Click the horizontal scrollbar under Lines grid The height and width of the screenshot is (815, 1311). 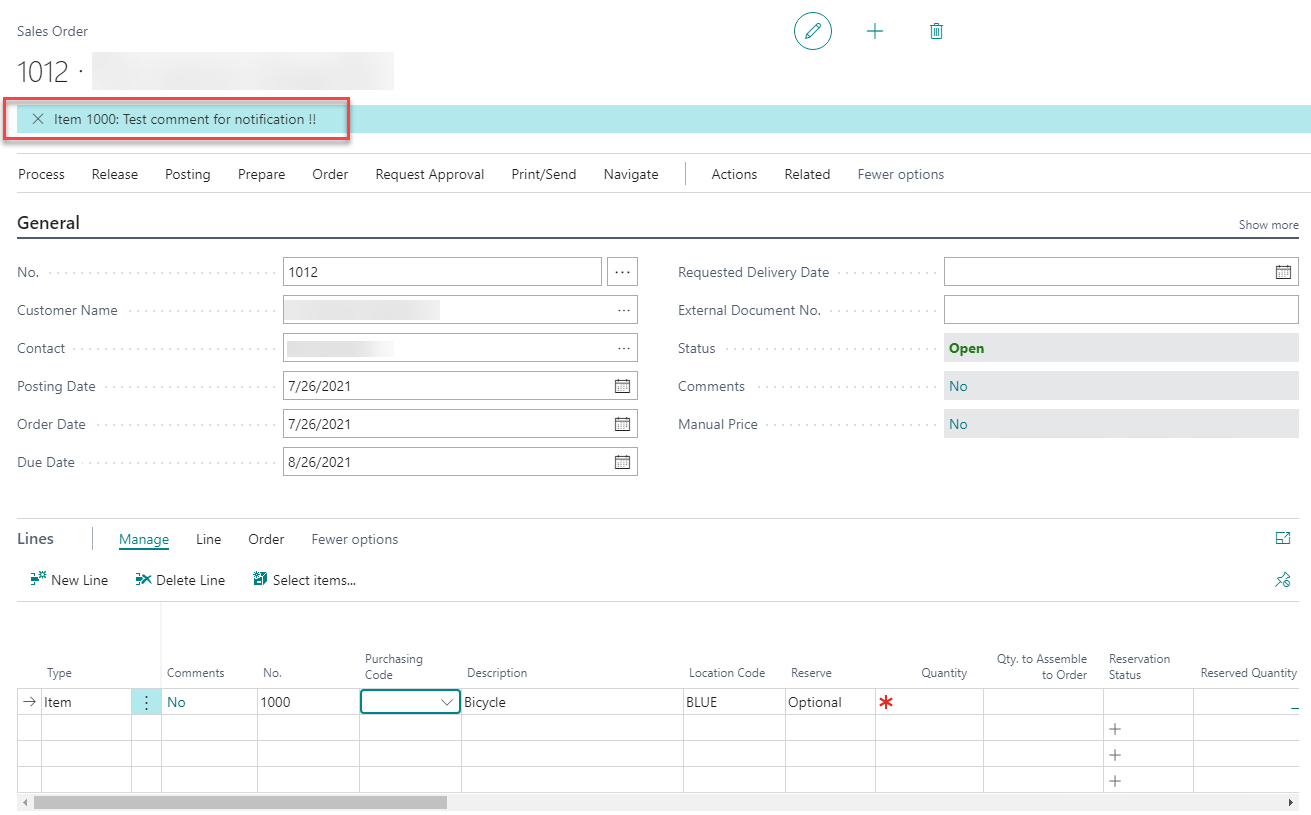pos(240,802)
